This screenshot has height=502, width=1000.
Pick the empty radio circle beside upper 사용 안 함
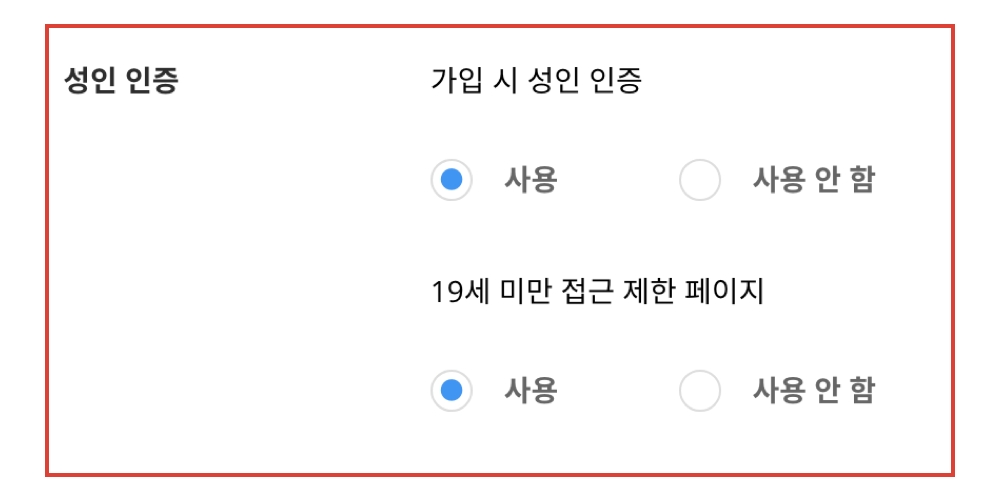coord(699,181)
